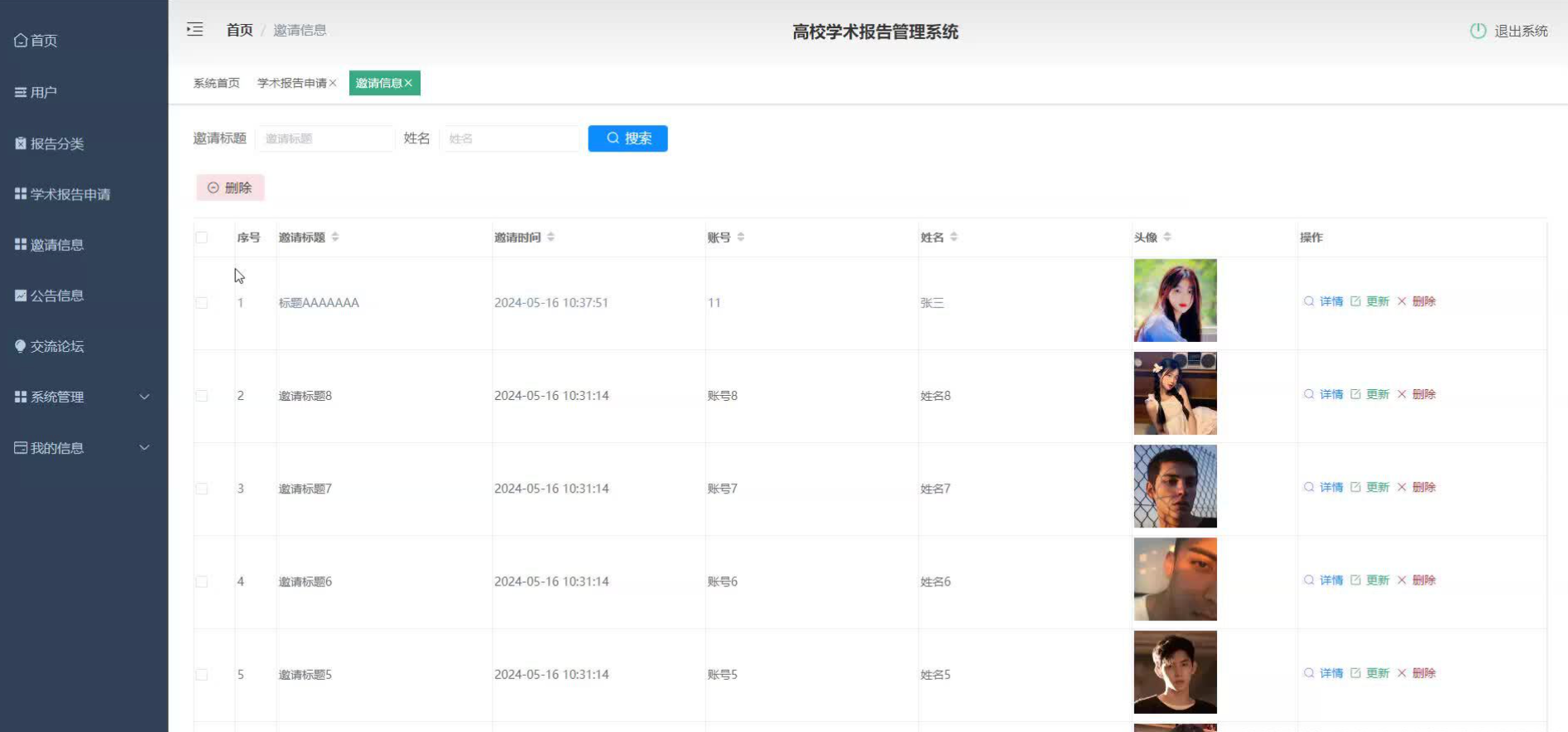Click the 姓名 search input field
Screen dimensions: 1568x732
click(509, 138)
